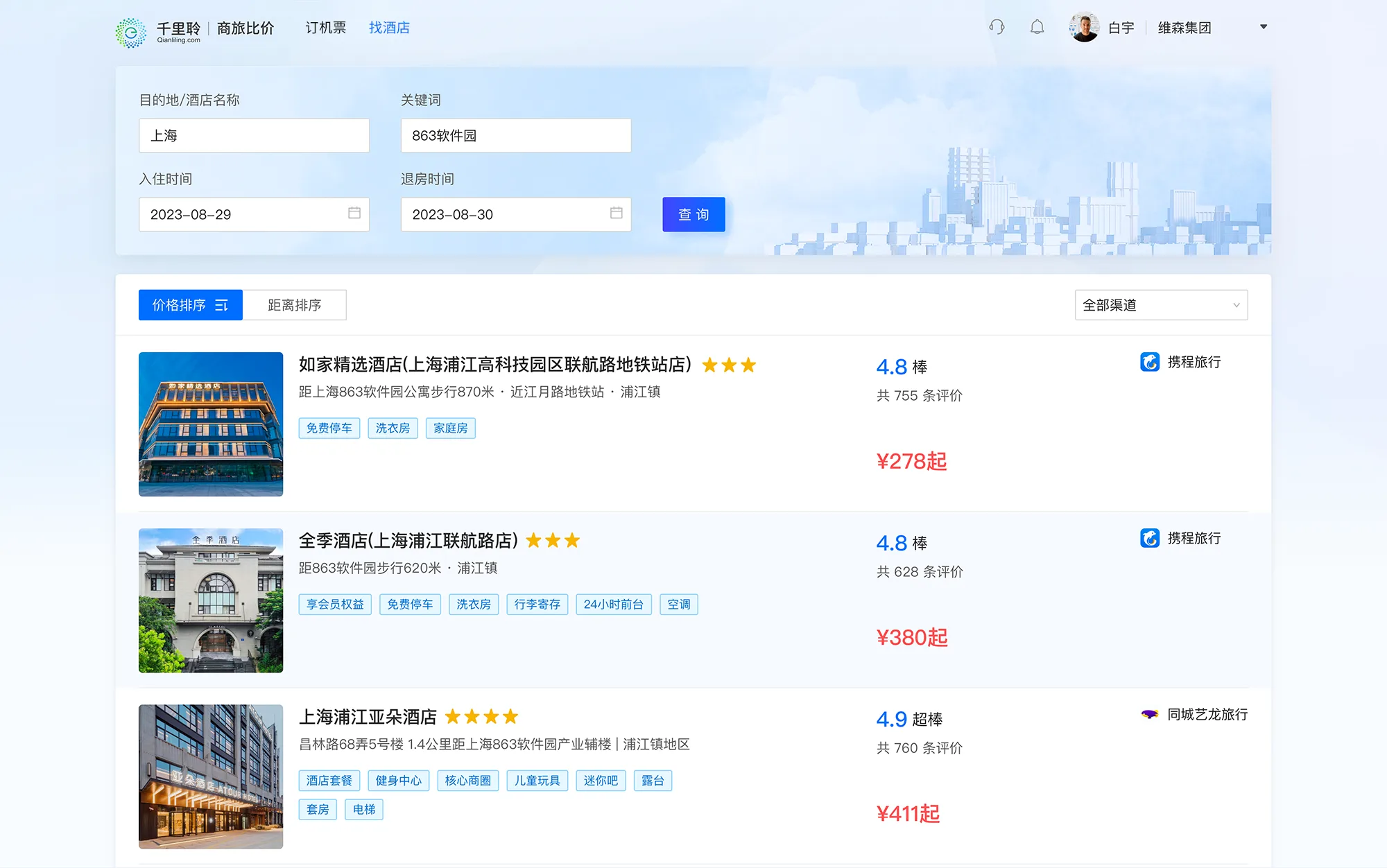The image size is (1387, 868).
Task: Switch to 找酒店 tab
Action: [x=389, y=28]
